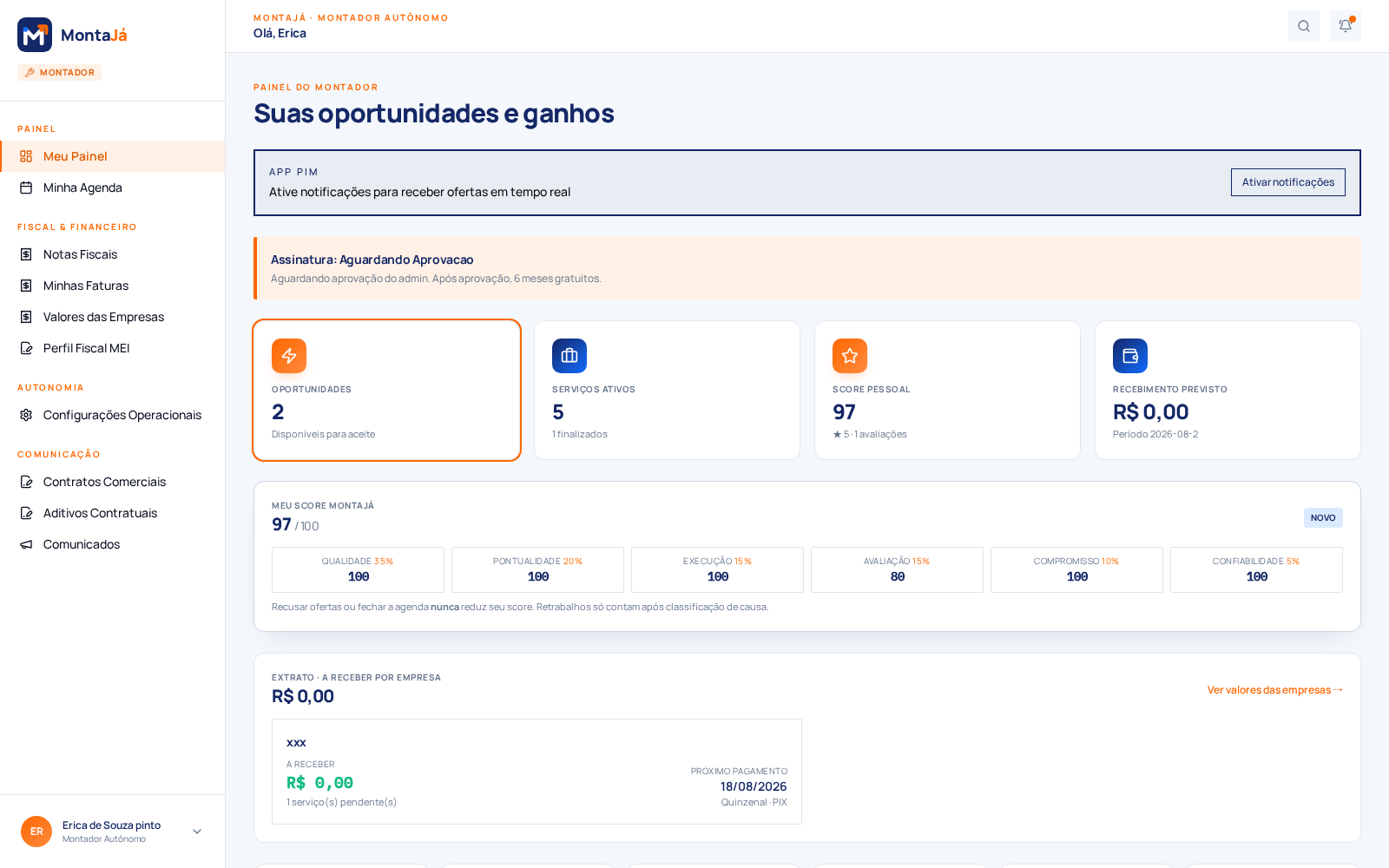Click the Notas Fiscais receipt icon
Image resolution: width=1389 pixels, height=868 pixels.
point(26,254)
